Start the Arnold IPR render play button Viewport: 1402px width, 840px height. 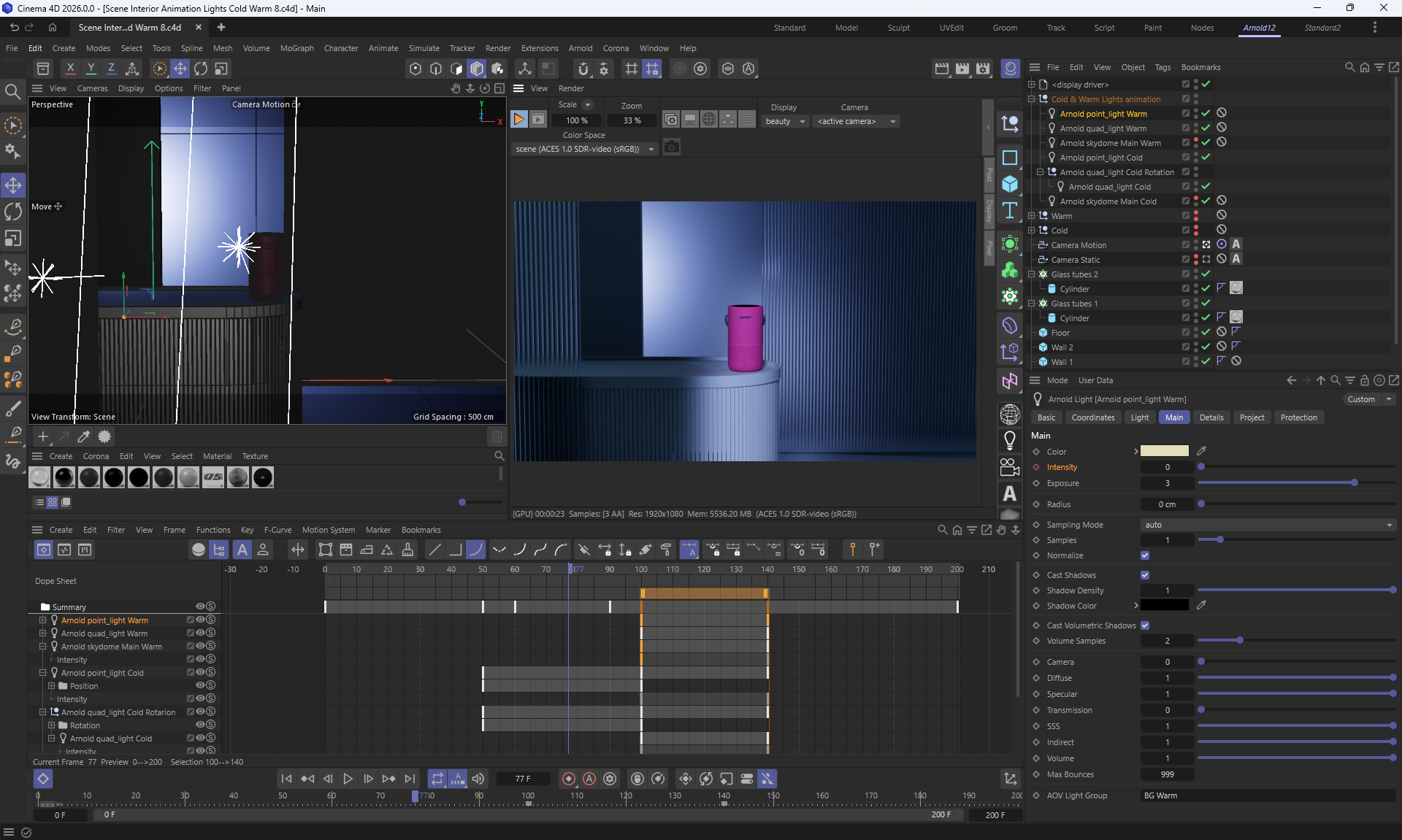click(518, 119)
